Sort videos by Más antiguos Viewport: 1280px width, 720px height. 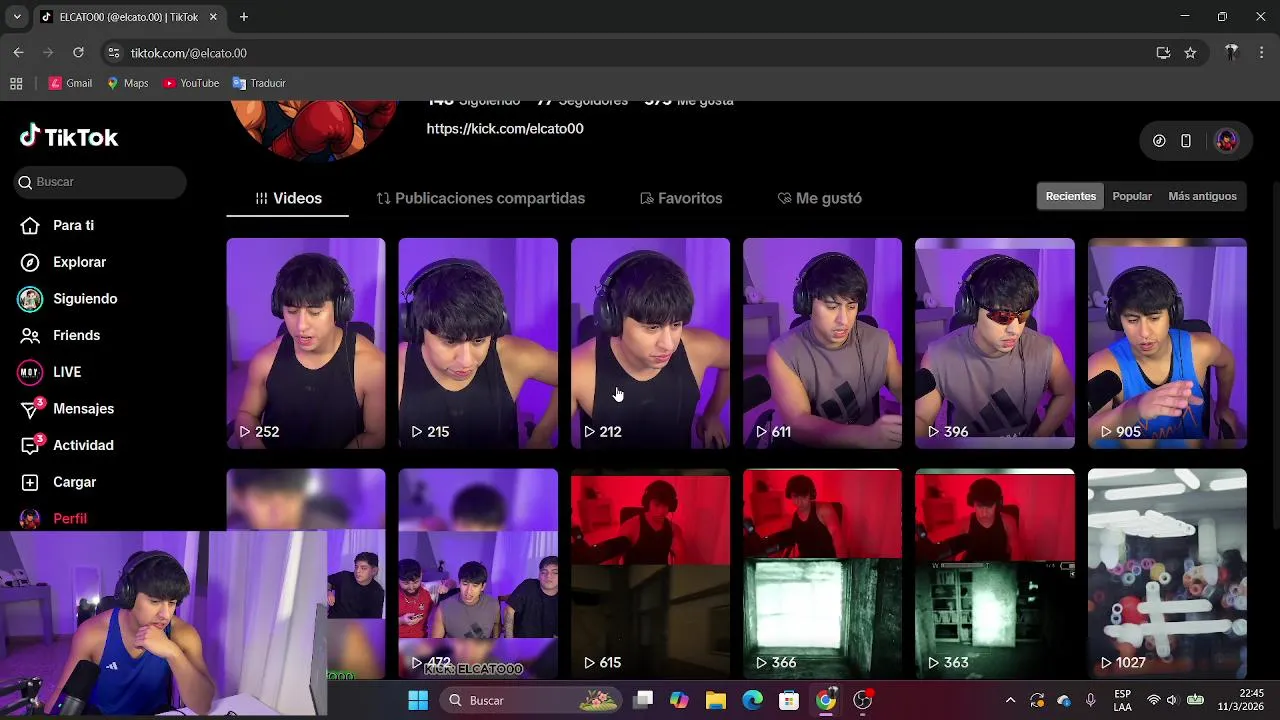tap(1202, 196)
